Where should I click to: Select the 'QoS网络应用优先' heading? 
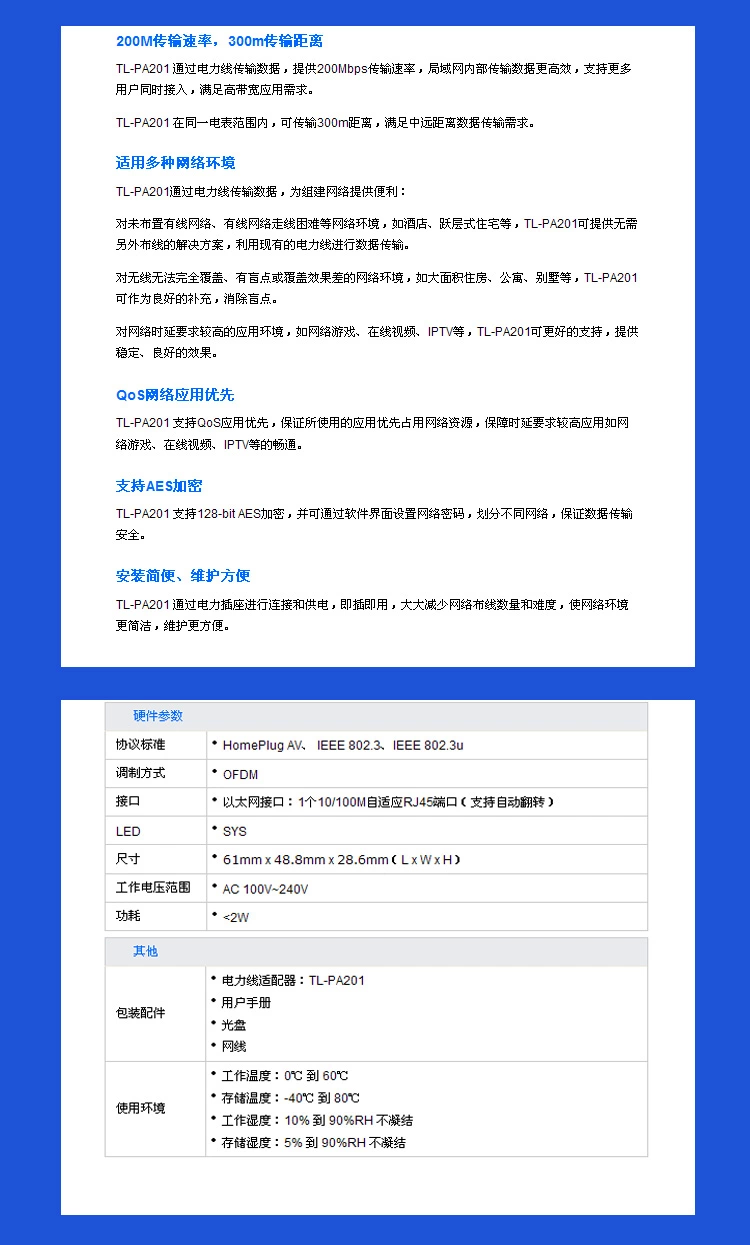coord(174,395)
